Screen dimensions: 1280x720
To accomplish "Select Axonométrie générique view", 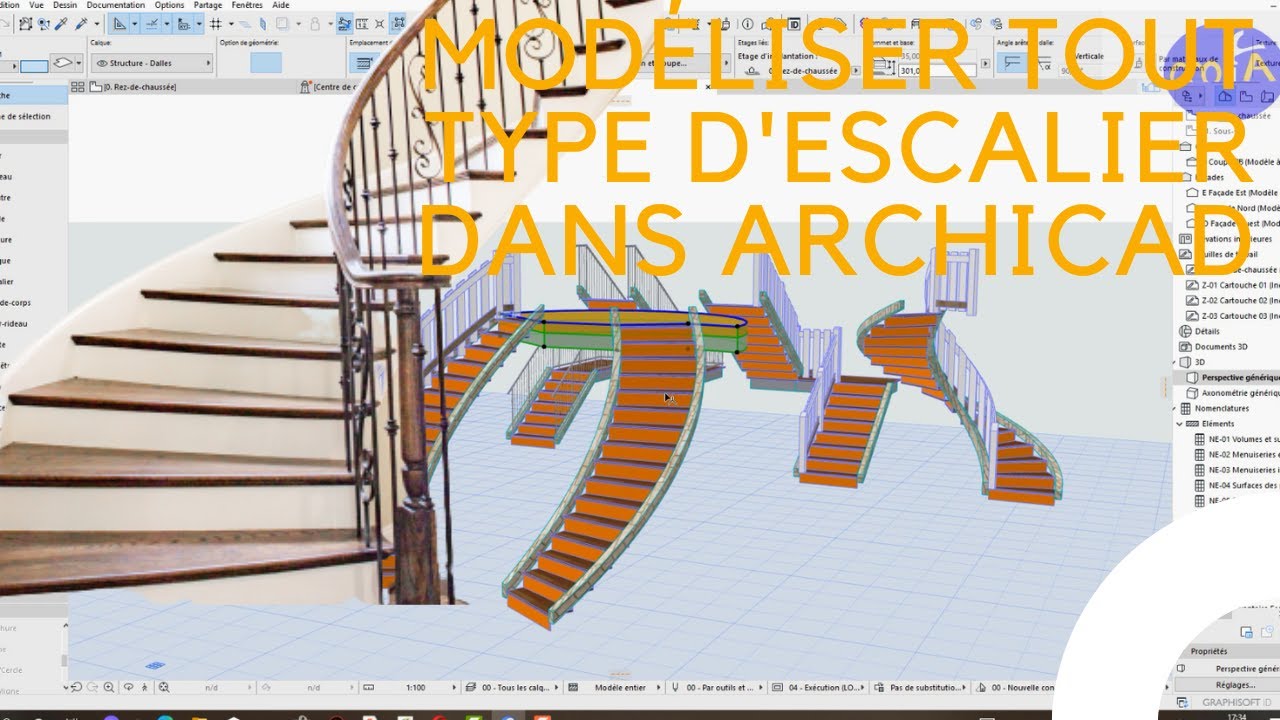I will (x=1232, y=393).
